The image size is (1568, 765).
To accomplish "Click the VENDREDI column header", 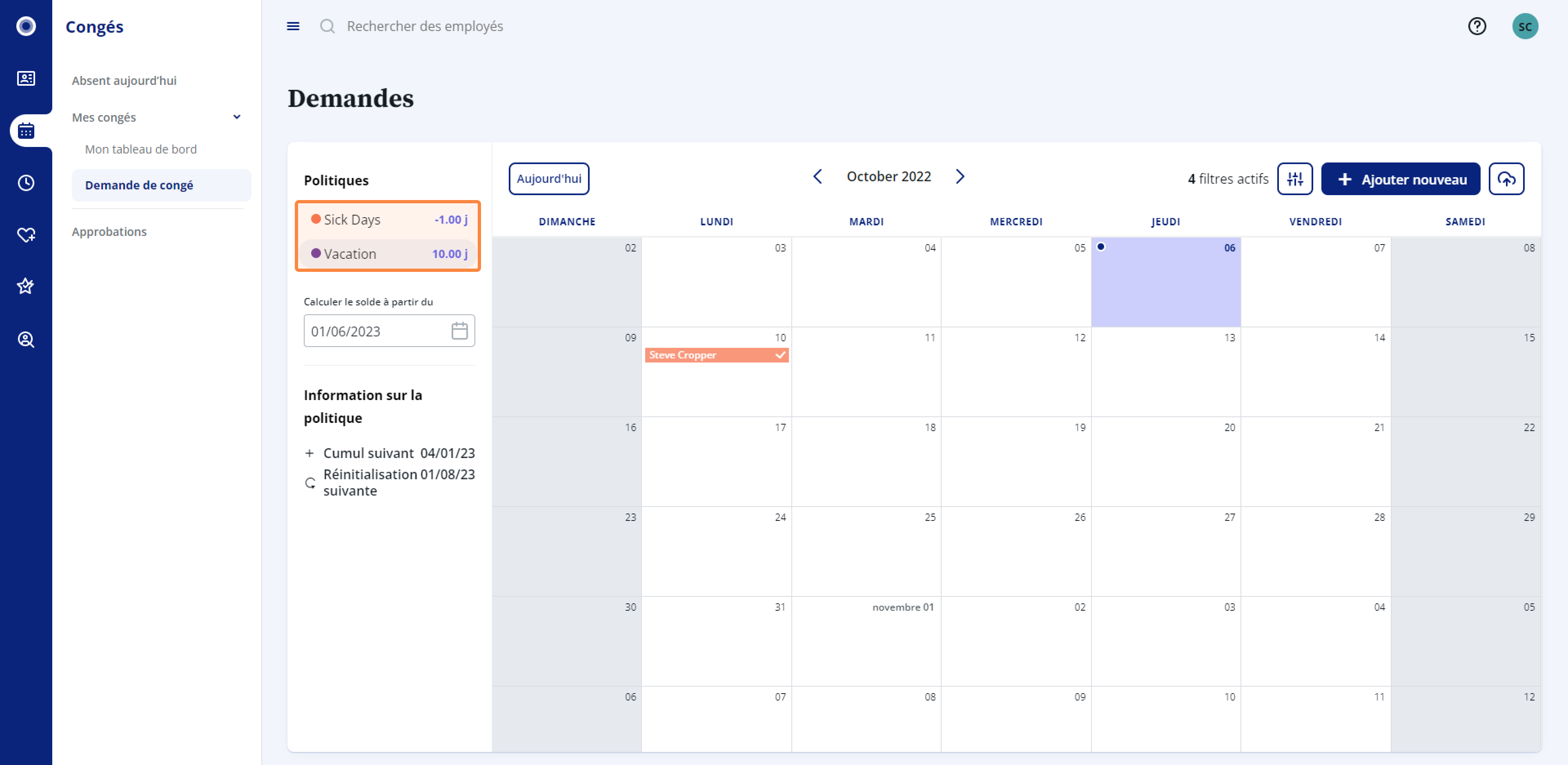I will click(1315, 222).
